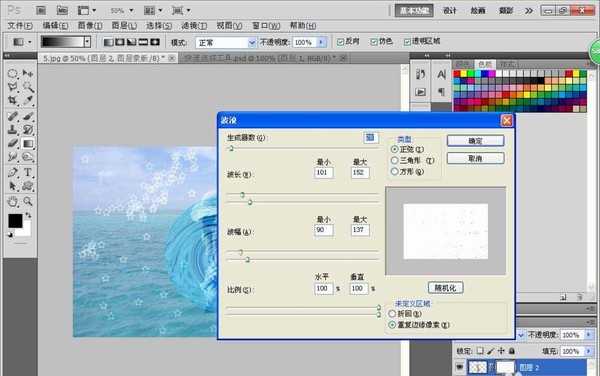Select the Eraser tool

[x=13, y=143]
